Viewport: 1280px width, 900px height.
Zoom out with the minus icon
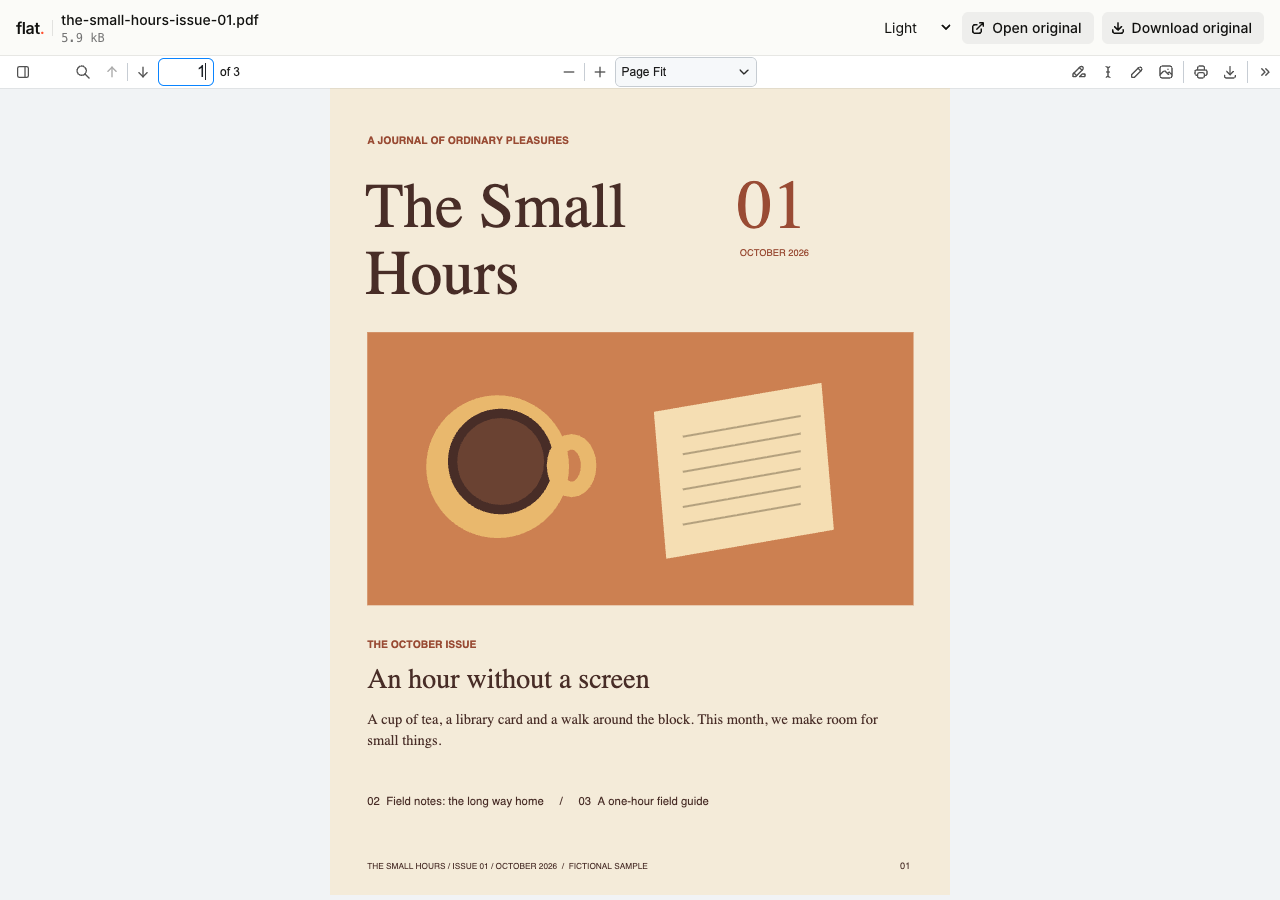(569, 72)
